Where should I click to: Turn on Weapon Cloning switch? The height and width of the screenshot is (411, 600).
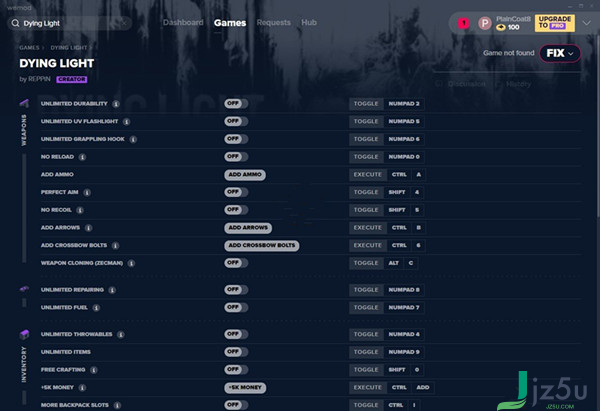click(x=236, y=263)
